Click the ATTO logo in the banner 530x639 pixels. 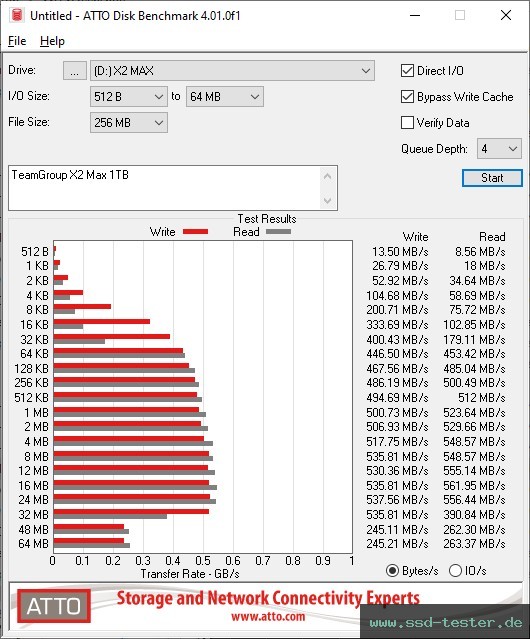pyautogui.click(x=53, y=606)
